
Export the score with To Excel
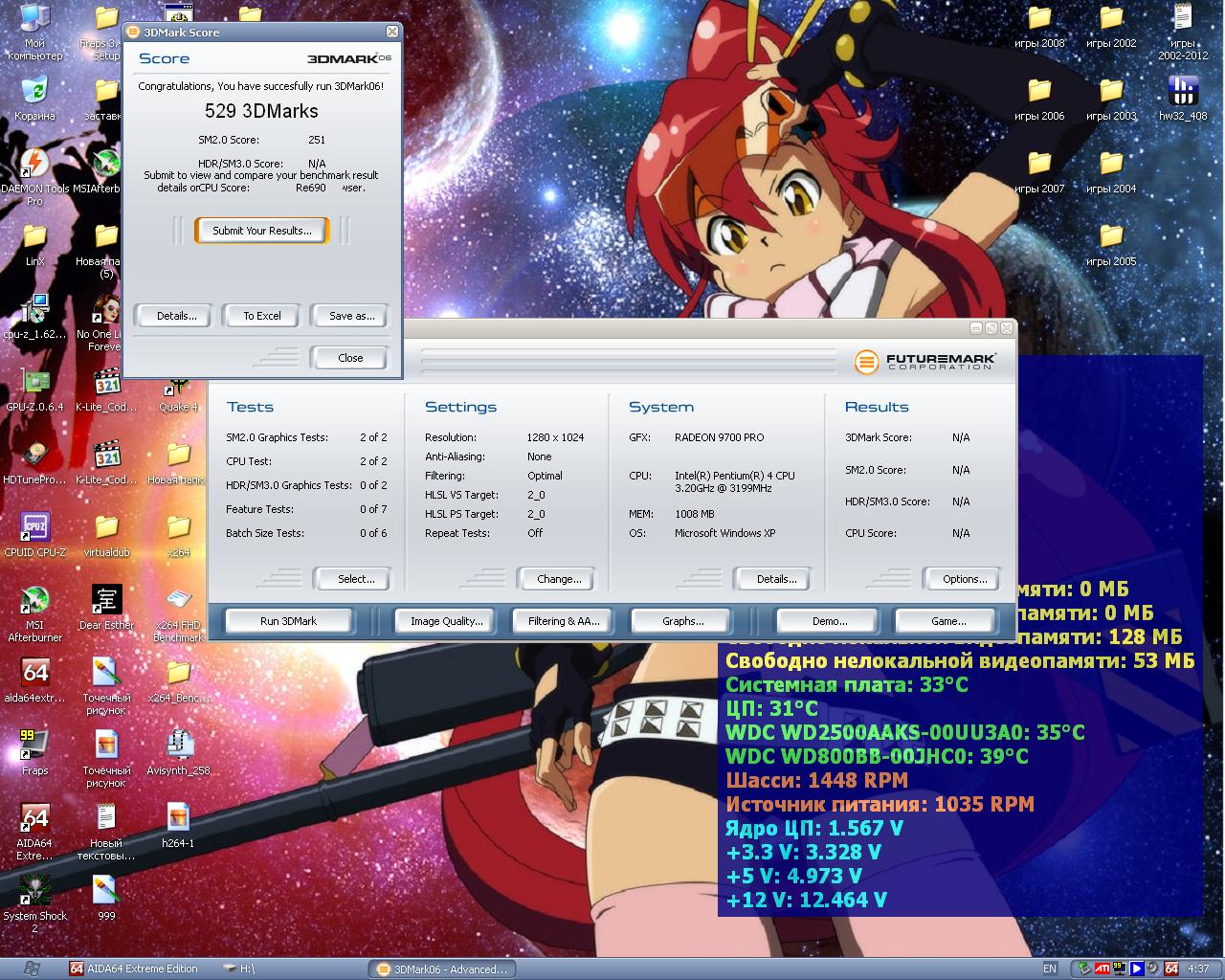(x=261, y=316)
